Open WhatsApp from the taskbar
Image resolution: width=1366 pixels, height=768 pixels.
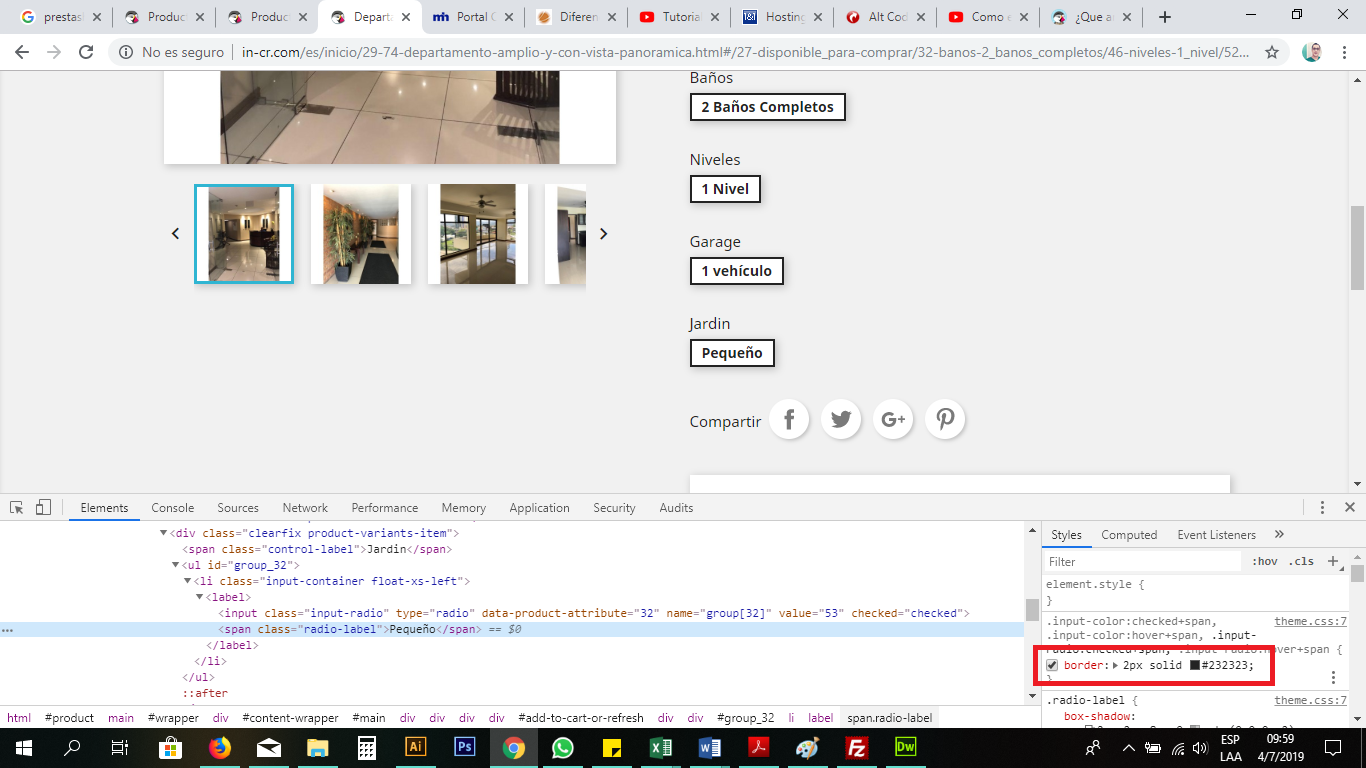[562, 747]
